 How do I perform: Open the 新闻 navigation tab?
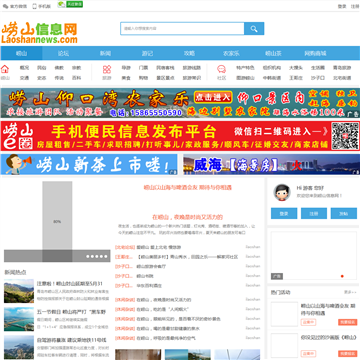(105, 53)
